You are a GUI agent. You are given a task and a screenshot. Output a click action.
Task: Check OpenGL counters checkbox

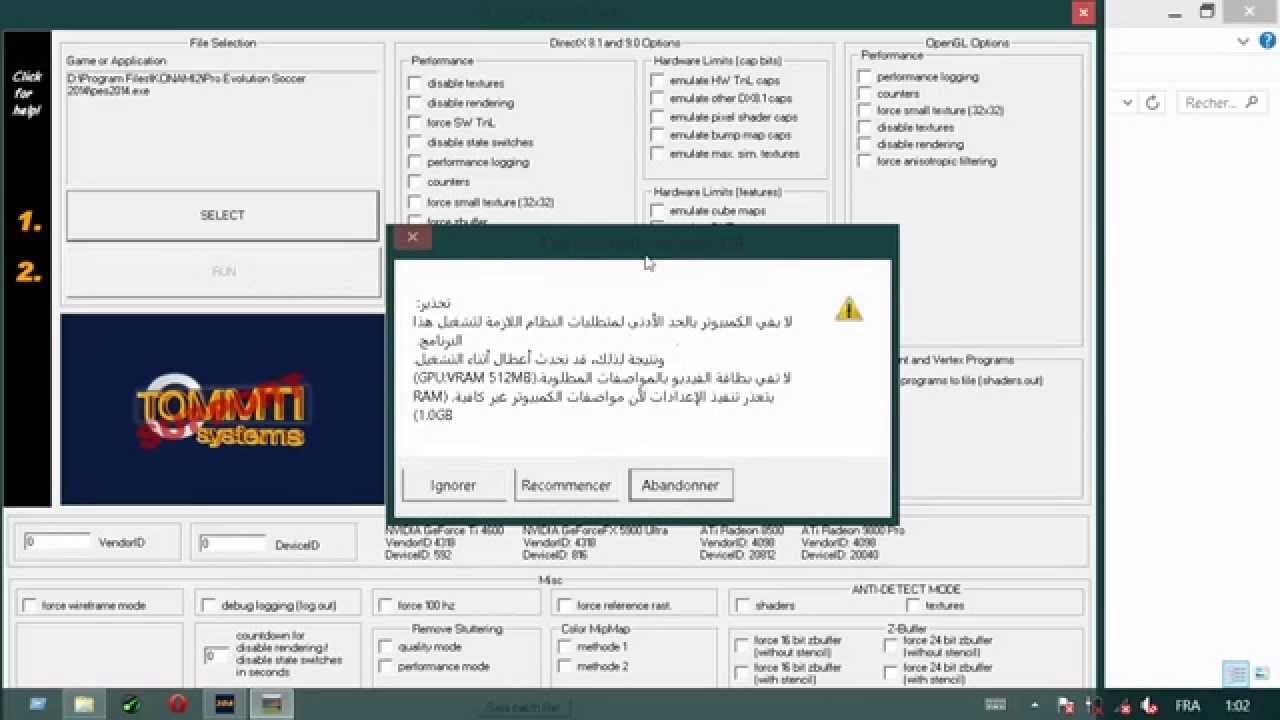point(865,94)
